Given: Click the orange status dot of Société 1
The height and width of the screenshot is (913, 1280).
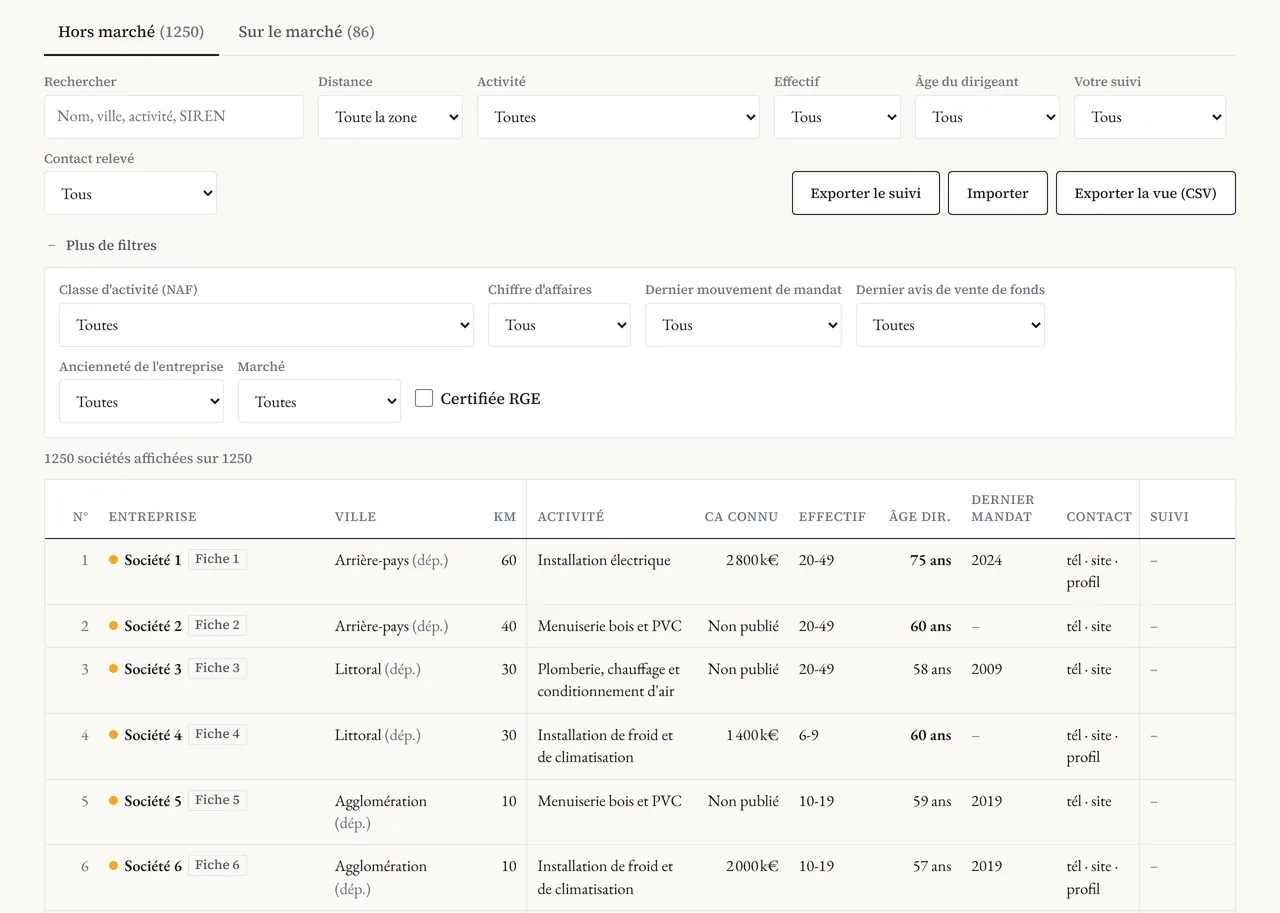Looking at the screenshot, I should point(114,560).
